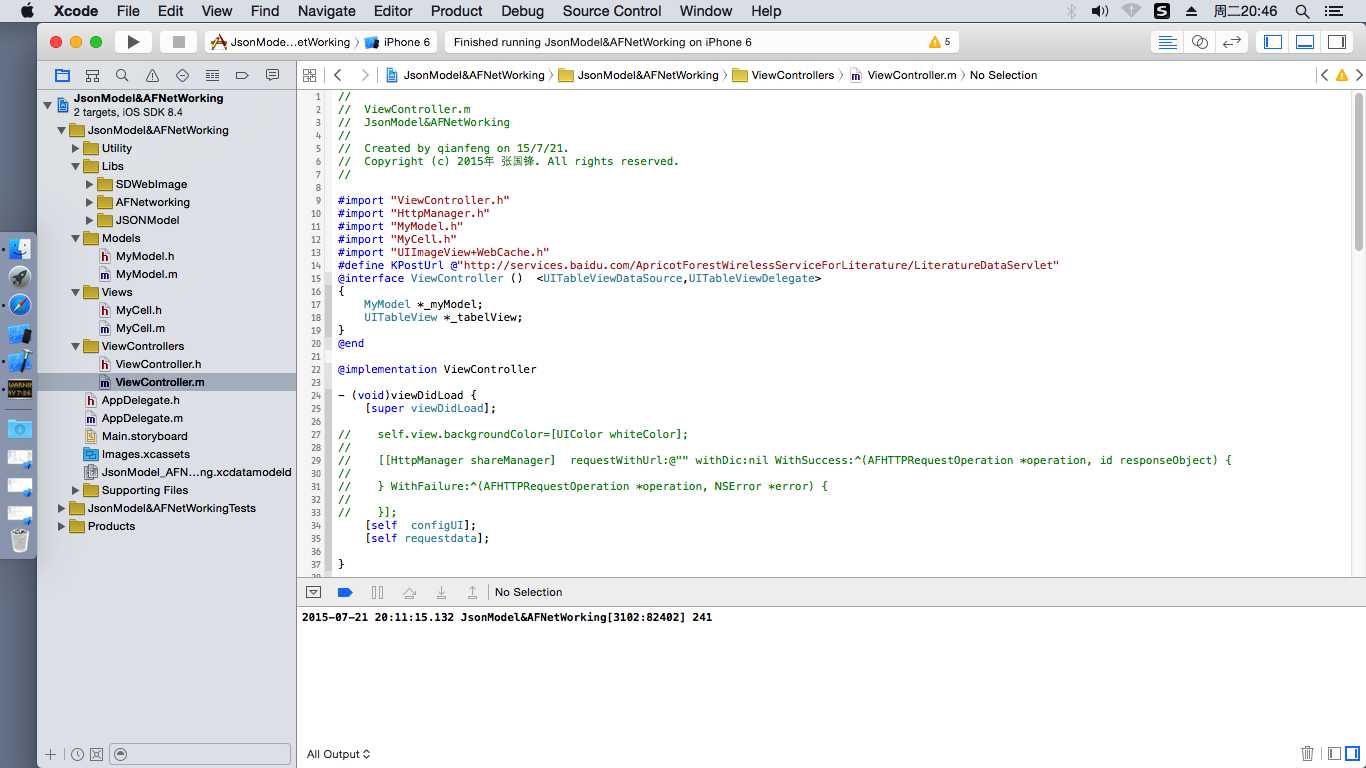Show the variables view pane toggle

pos(1334,754)
